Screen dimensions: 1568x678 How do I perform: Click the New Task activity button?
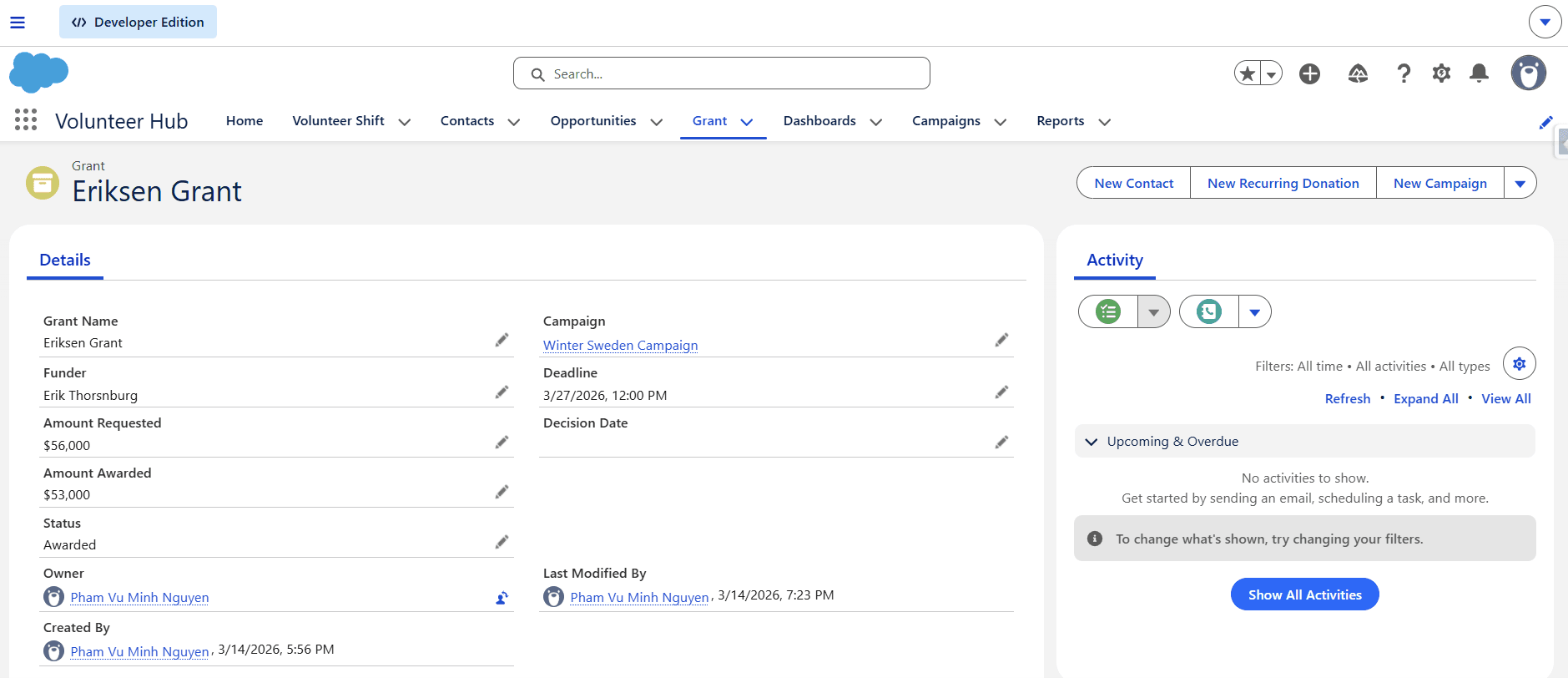[x=1108, y=311]
